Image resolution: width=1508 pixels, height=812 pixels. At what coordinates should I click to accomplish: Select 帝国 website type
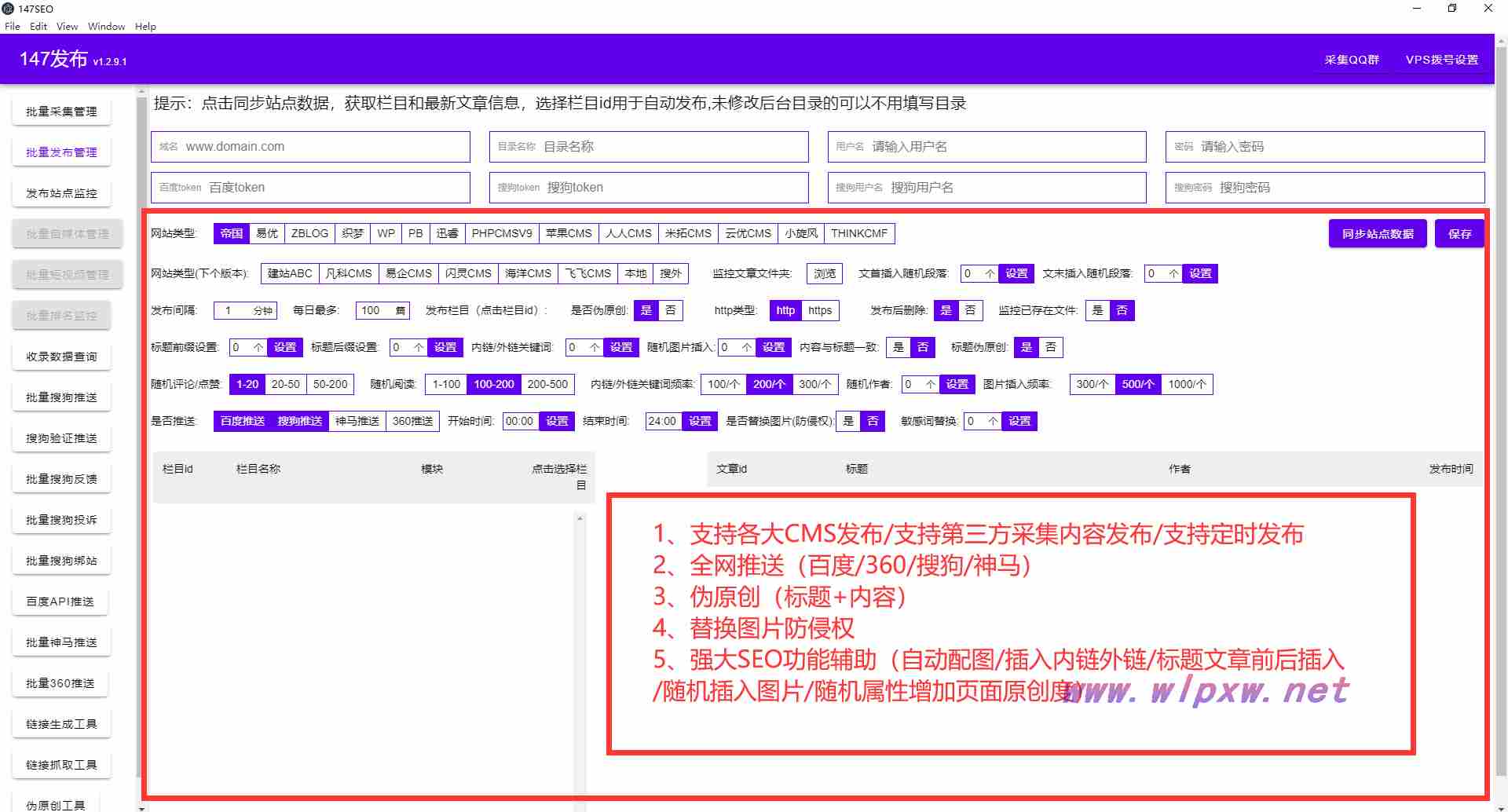[232, 233]
